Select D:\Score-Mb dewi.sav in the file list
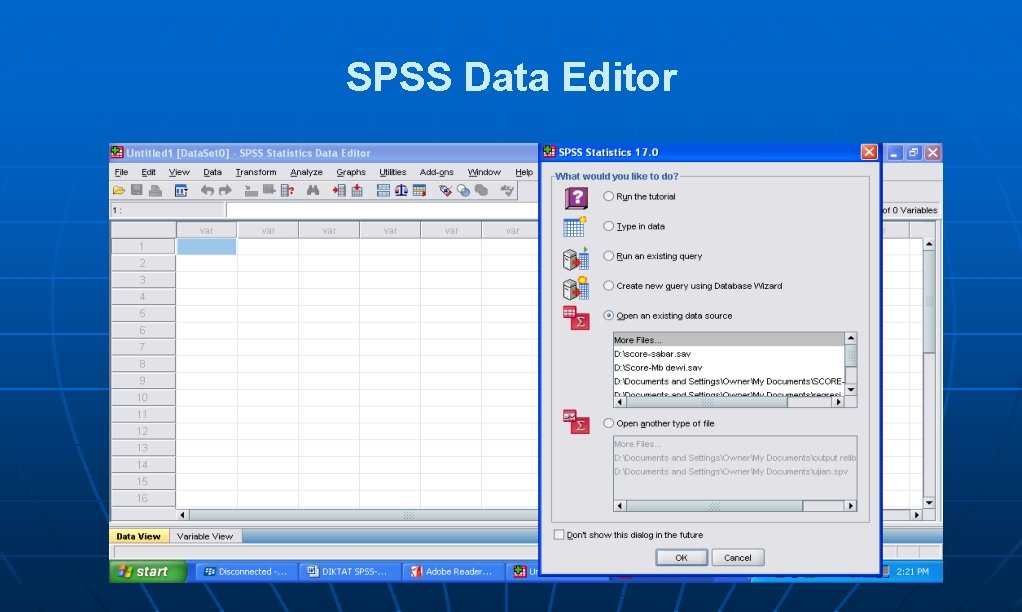This screenshot has height=612, width=1022. 728,368
